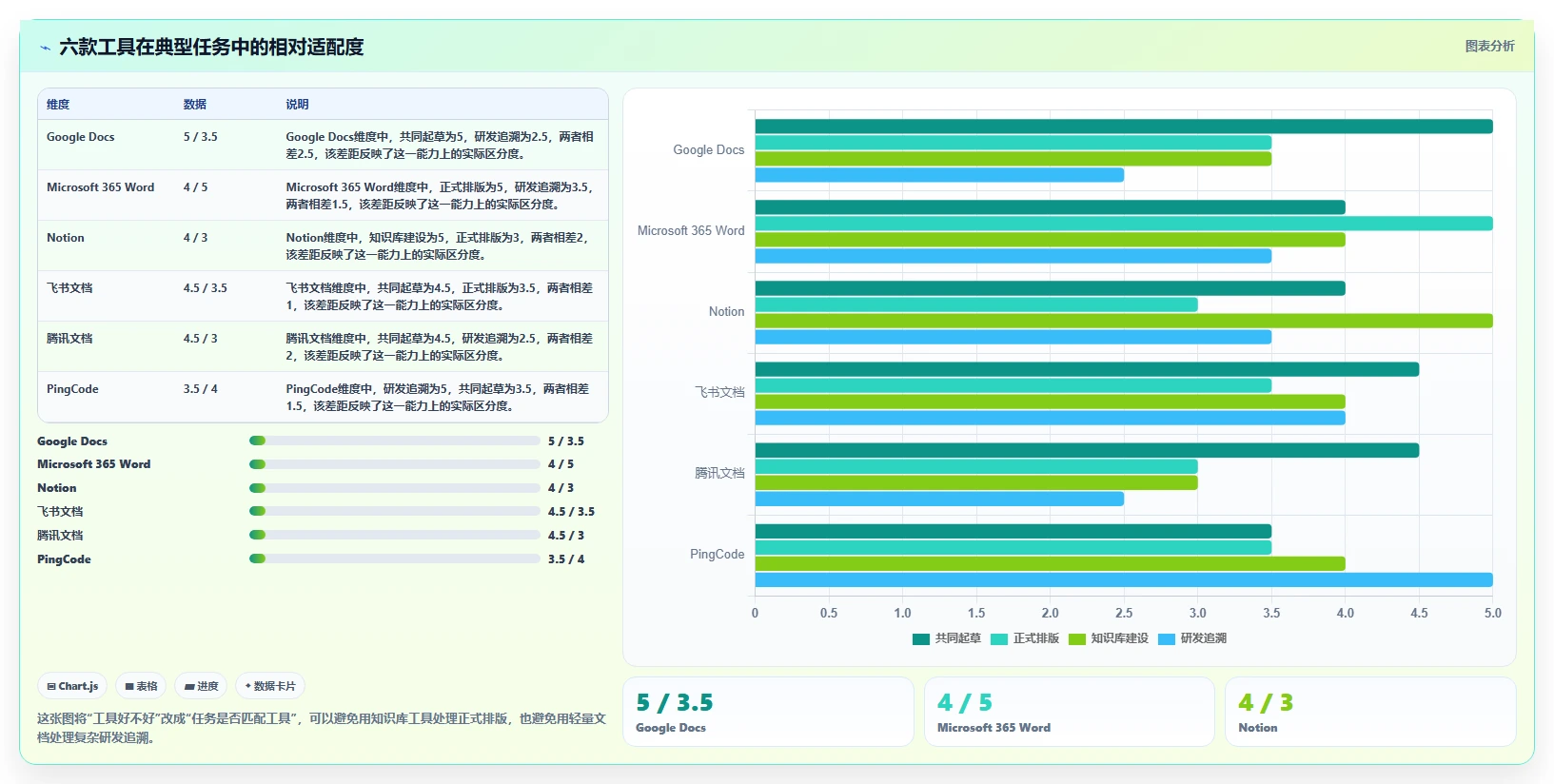Click the 腾讯文档 progress bar
Viewport: 1554px width, 784px height.
click(395, 535)
